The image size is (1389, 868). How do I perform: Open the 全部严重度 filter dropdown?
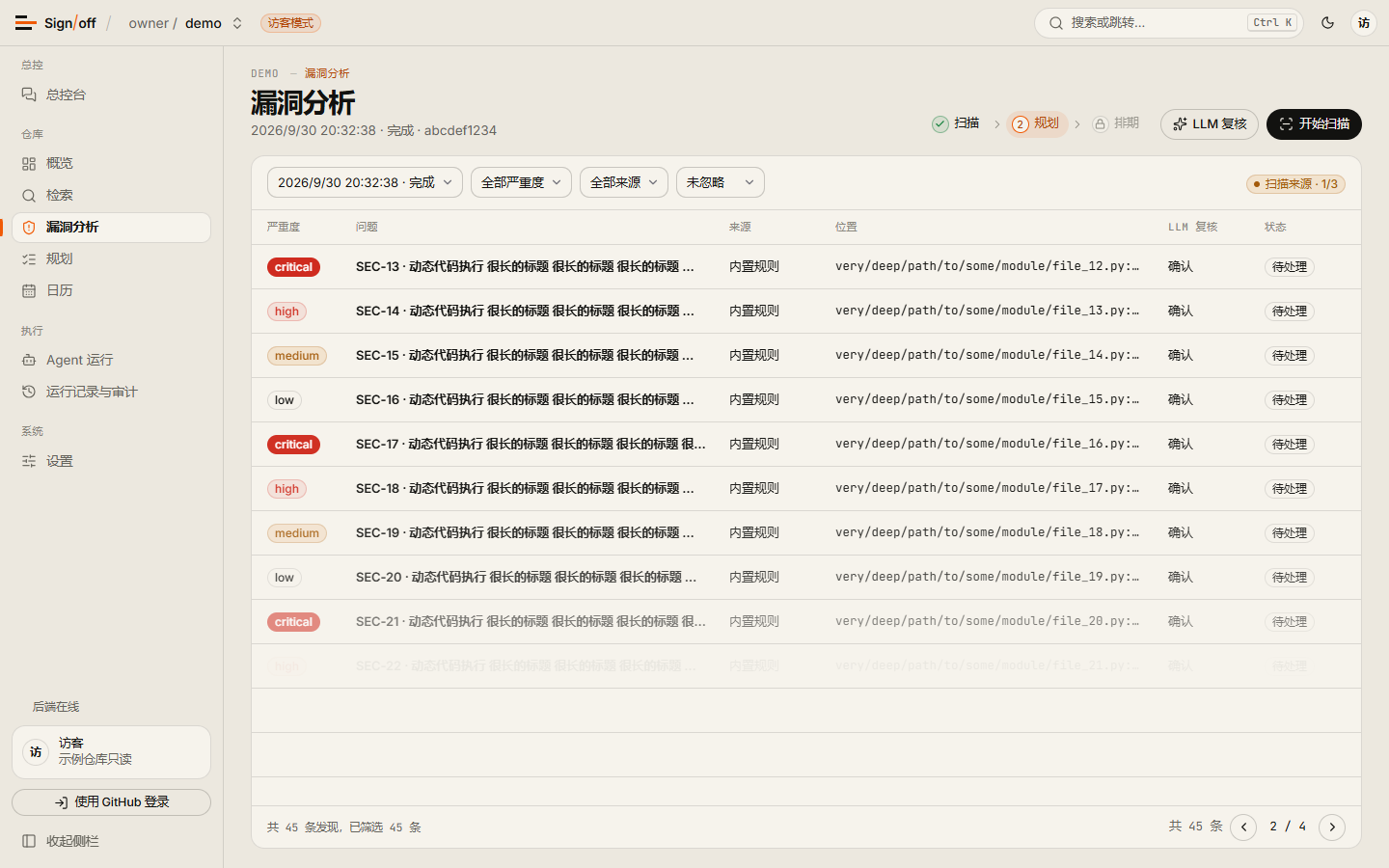[521, 182]
